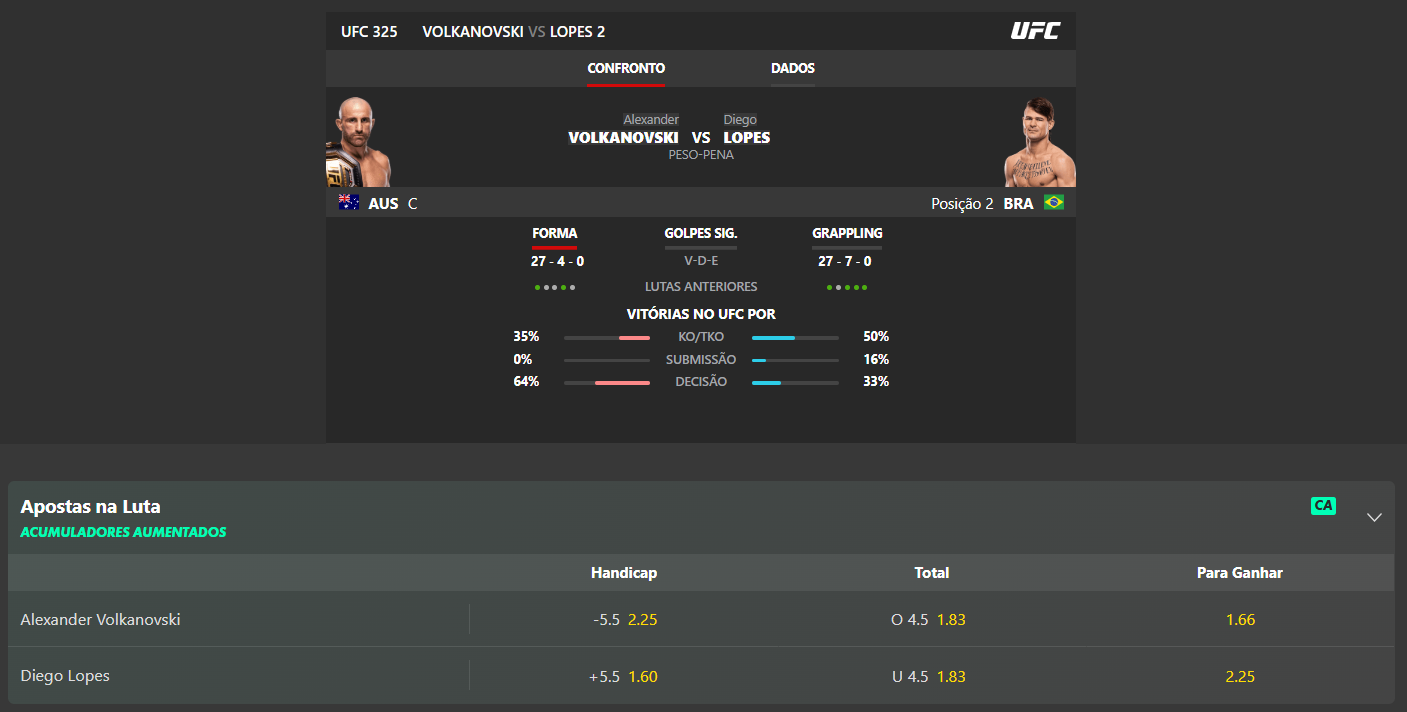1407x712 pixels.
Task: Switch to the Dados tab
Action: (793, 69)
